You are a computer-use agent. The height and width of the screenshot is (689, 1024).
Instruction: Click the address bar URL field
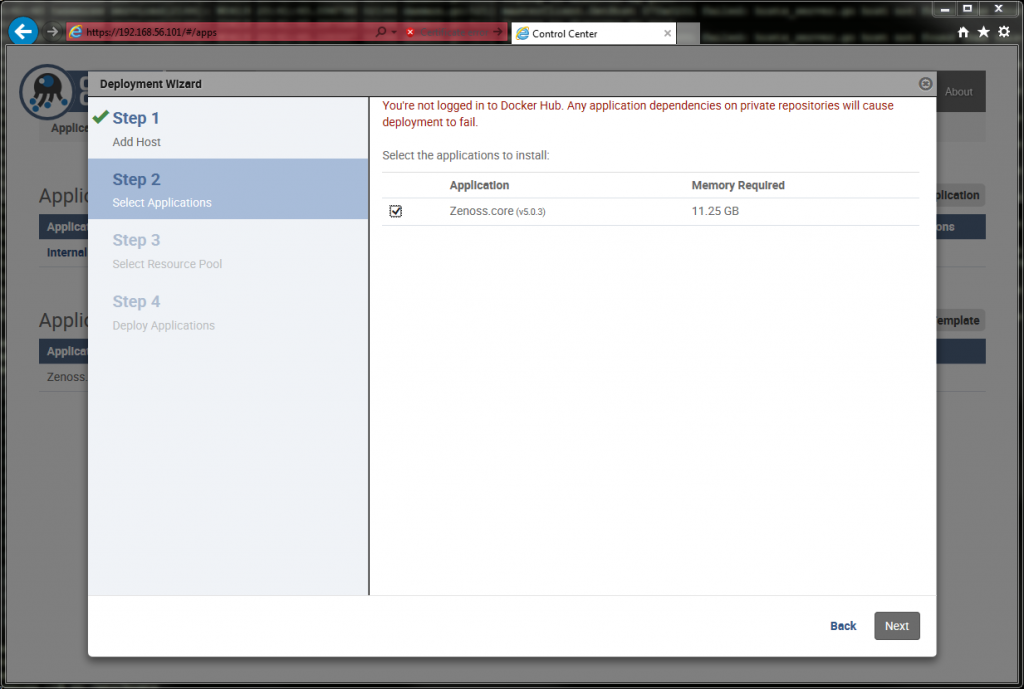tap(220, 32)
